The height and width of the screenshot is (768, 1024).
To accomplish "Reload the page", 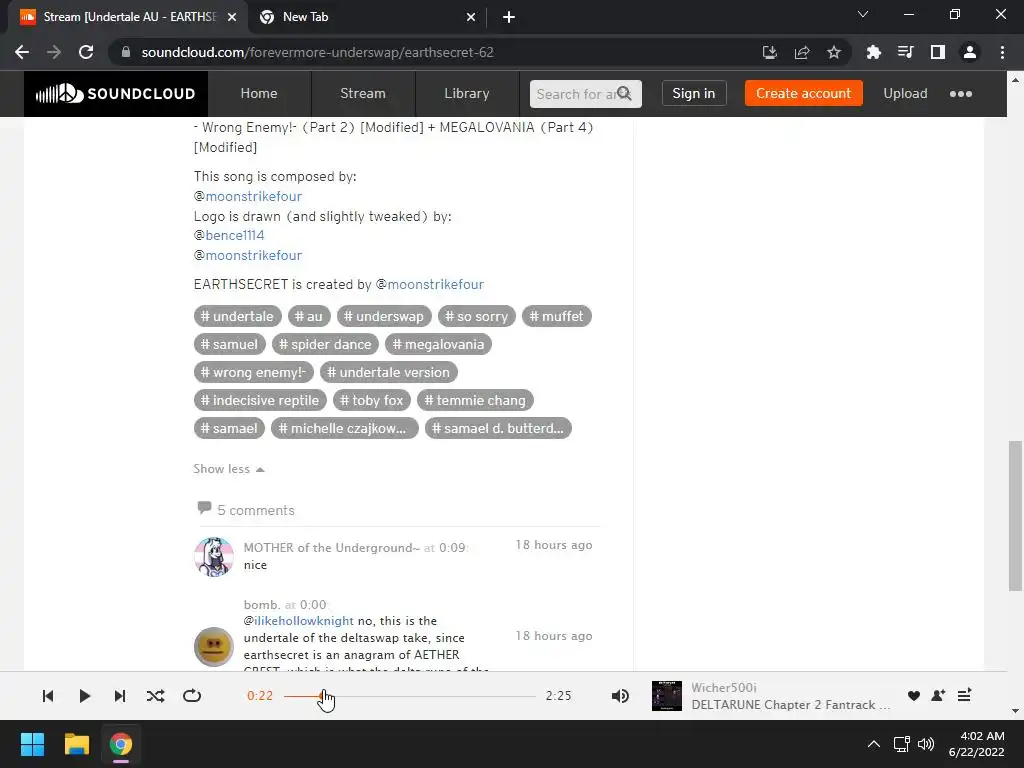I will coord(86,52).
